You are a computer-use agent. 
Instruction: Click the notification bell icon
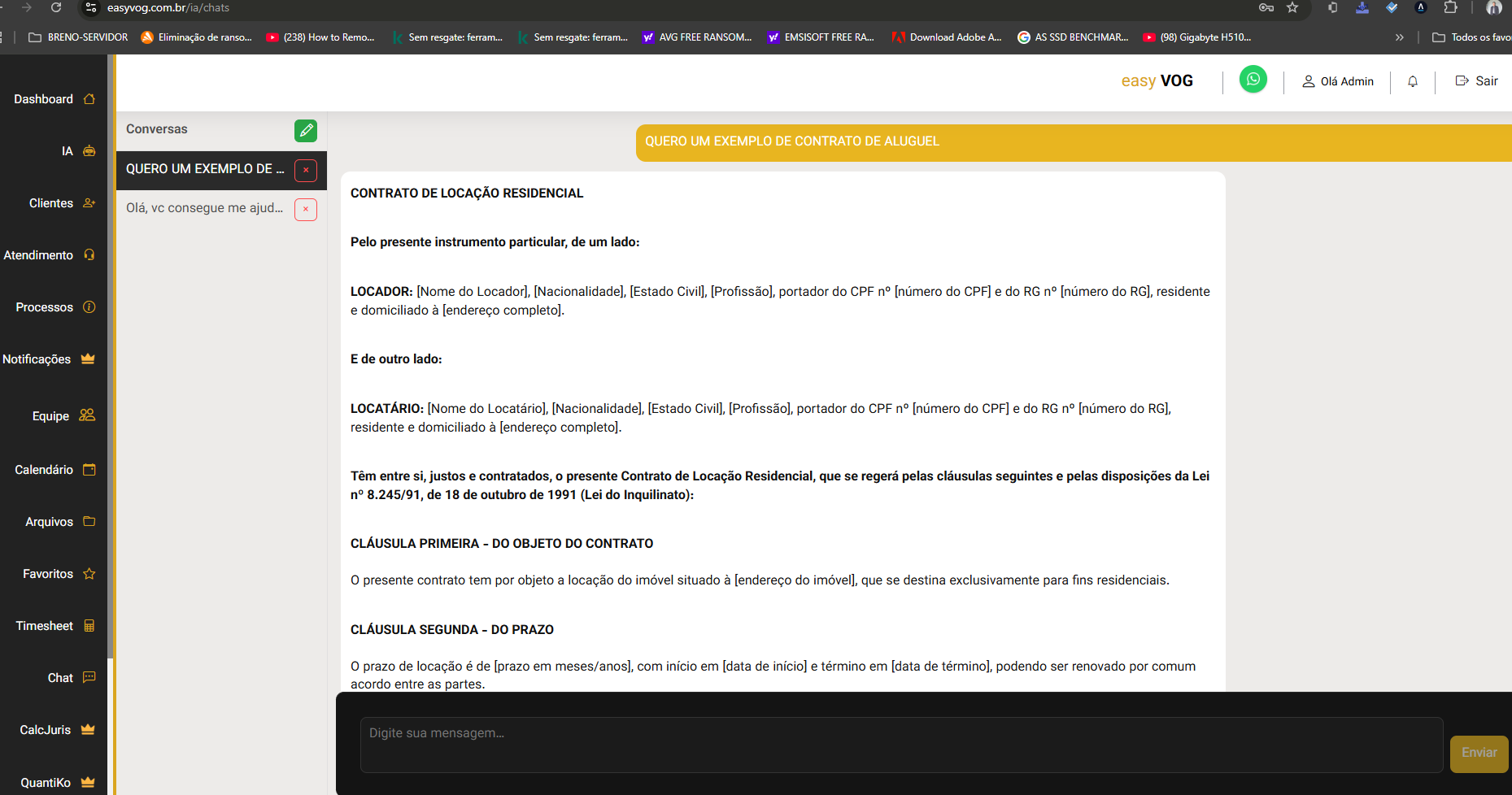coord(1413,81)
